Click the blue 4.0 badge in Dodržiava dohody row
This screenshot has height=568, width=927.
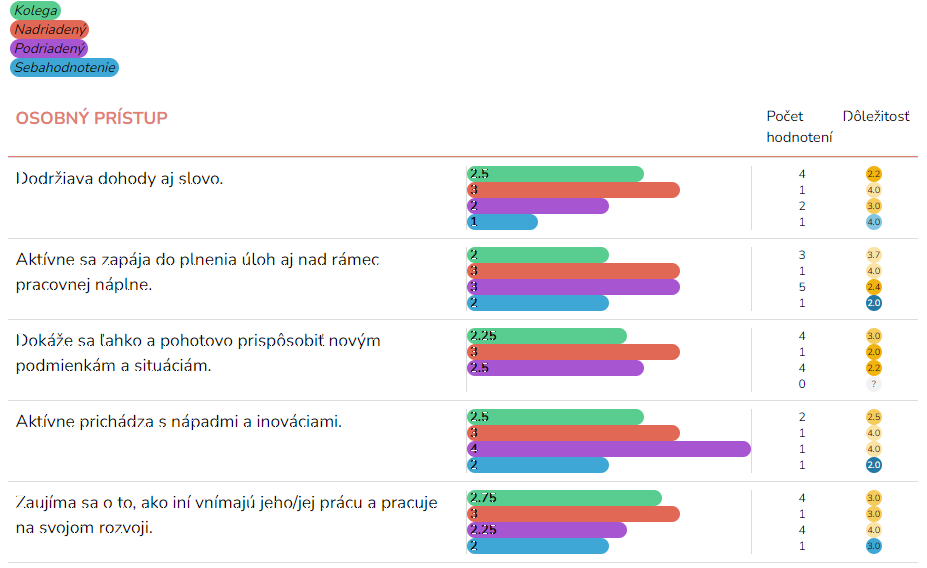click(874, 222)
